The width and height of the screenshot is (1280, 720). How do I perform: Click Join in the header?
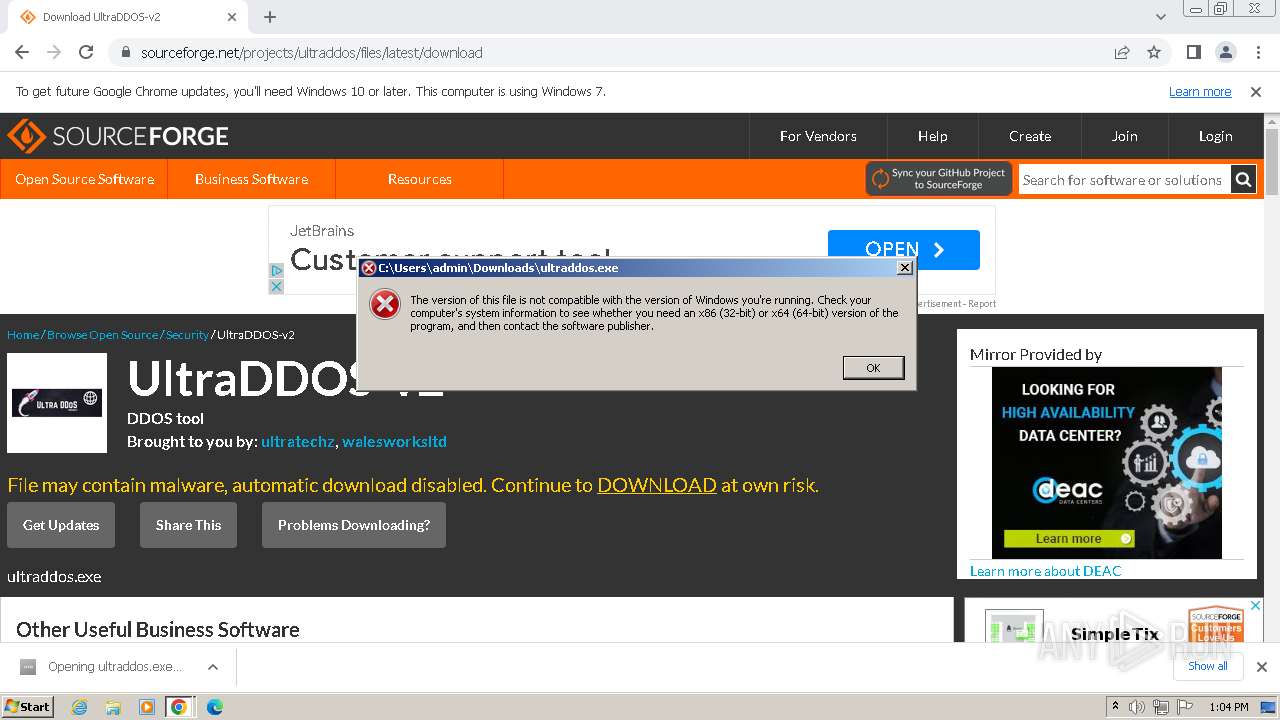click(1124, 136)
